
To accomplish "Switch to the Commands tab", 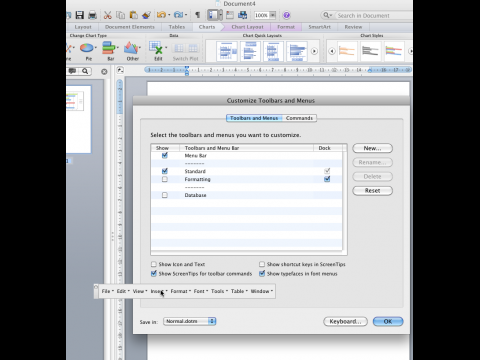I will point(299,118).
